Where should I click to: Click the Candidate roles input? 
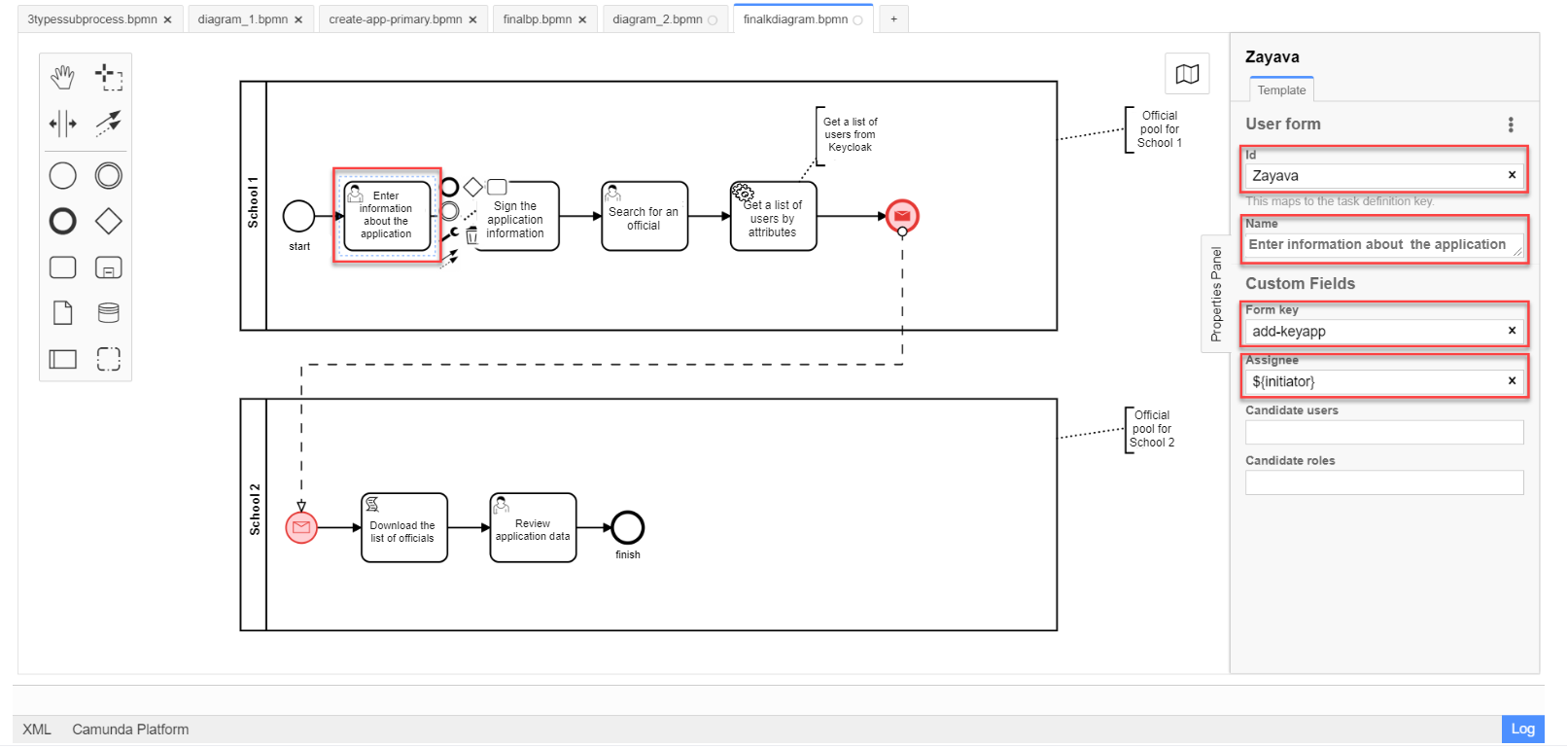[1384, 482]
